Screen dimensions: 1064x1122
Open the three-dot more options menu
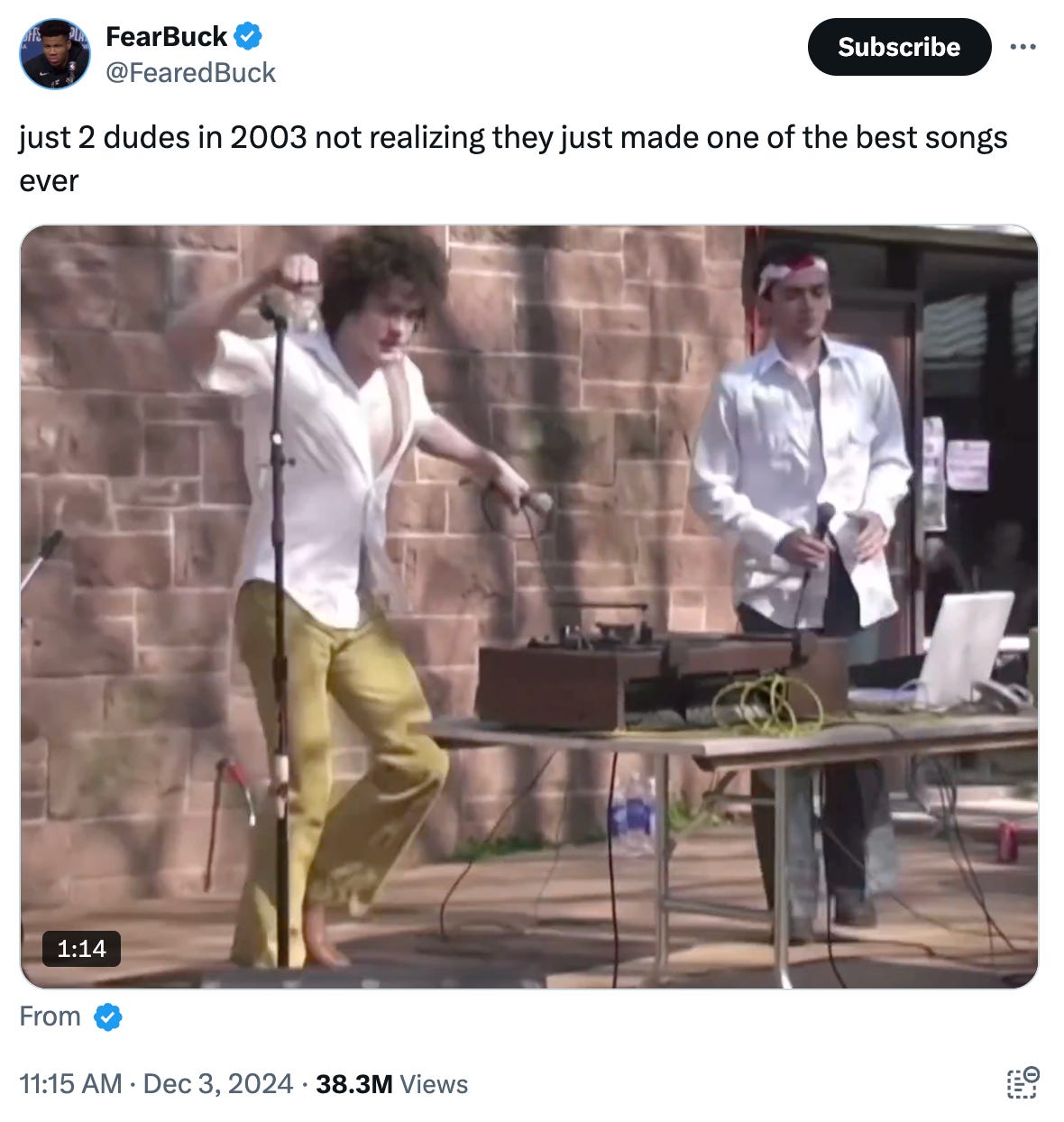pyautogui.click(x=1023, y=47)
